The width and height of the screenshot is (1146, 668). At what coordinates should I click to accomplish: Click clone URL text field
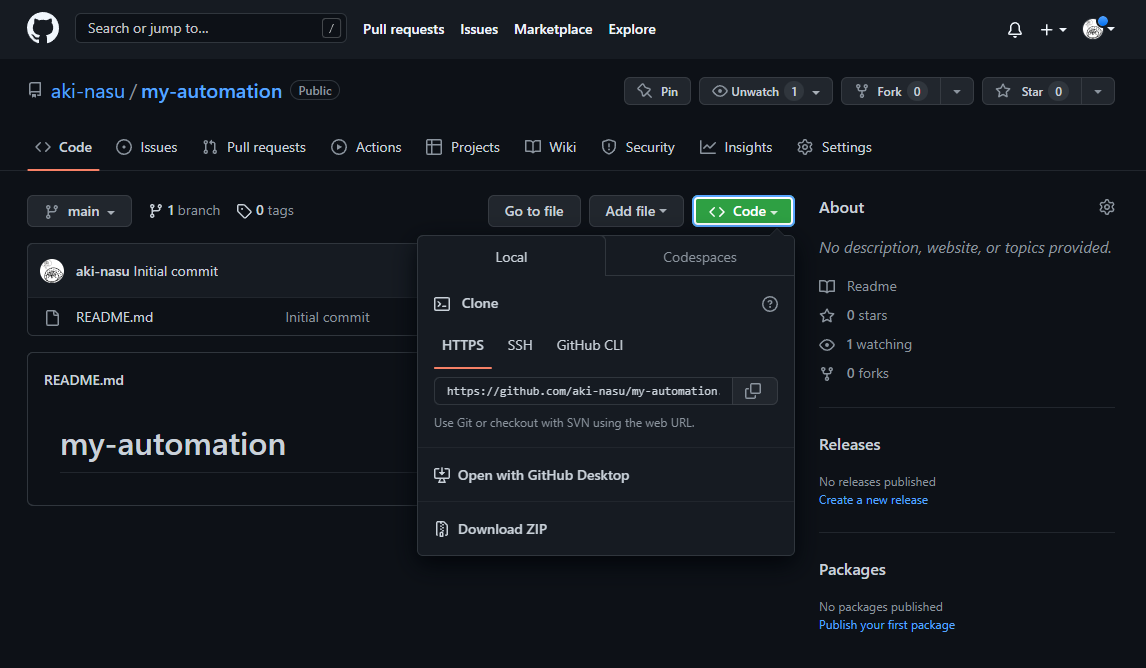pos(583,391)
